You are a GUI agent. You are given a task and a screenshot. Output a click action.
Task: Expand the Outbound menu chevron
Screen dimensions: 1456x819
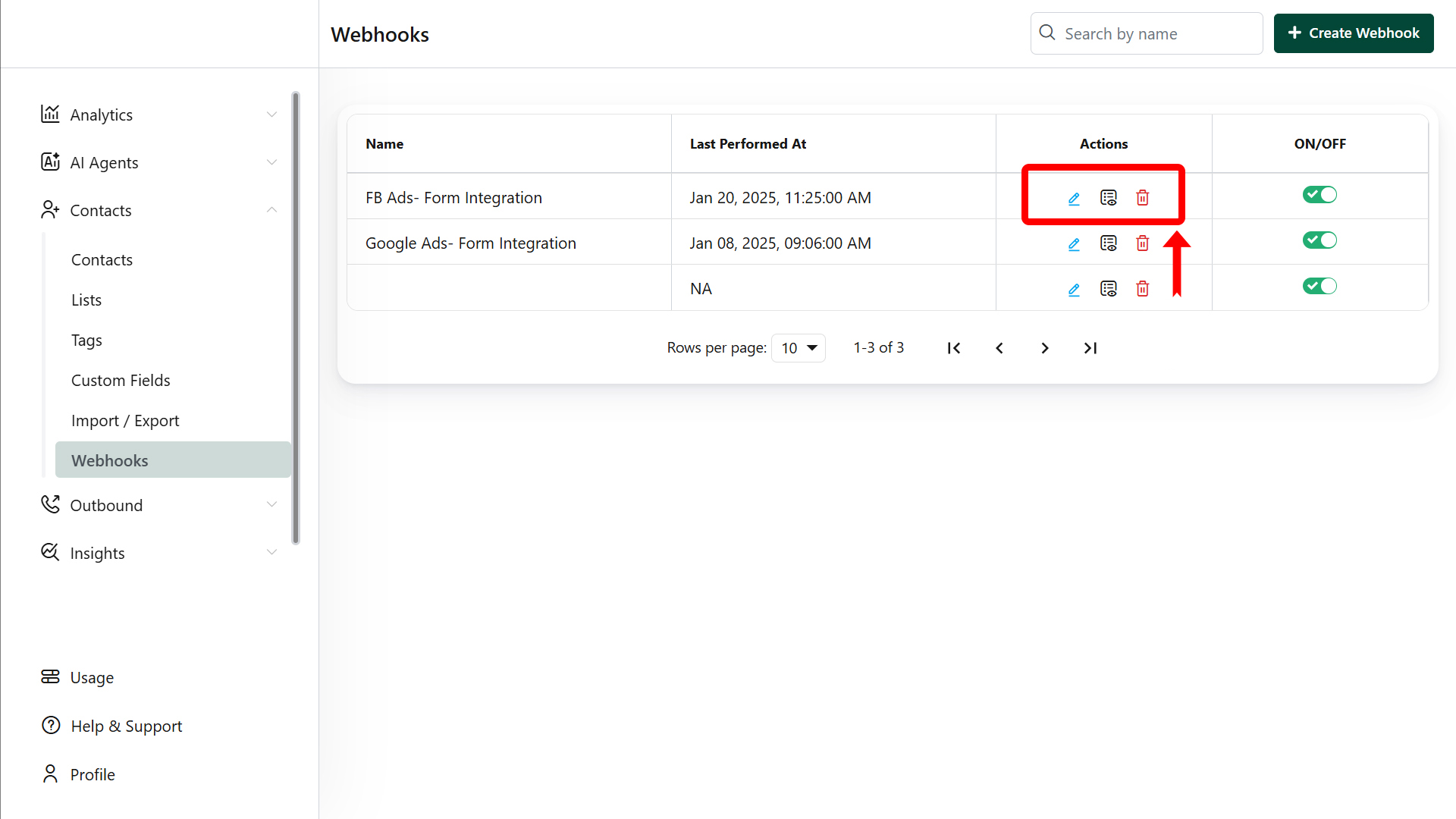[271, 505]
